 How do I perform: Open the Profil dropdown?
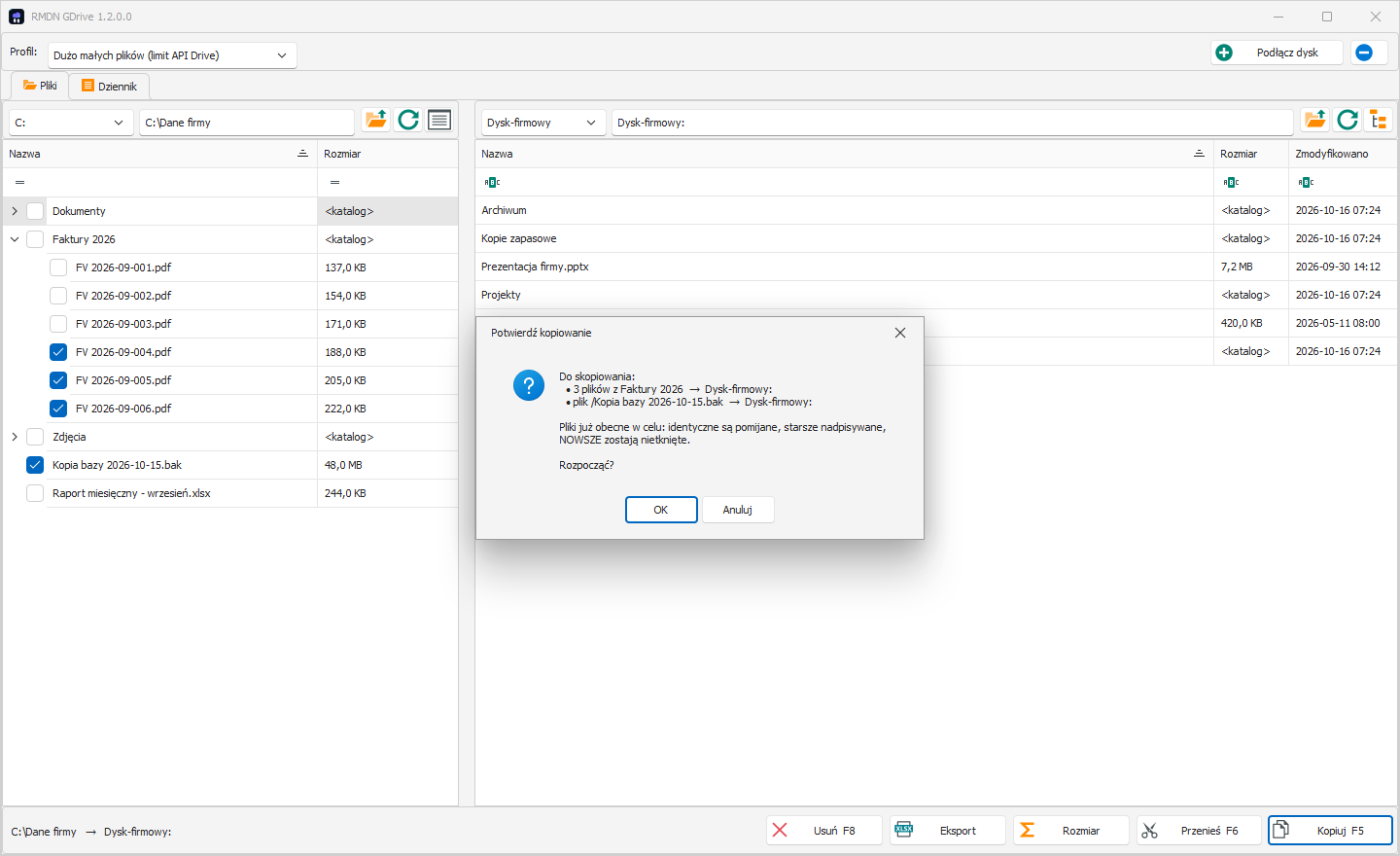click(172, 55)
